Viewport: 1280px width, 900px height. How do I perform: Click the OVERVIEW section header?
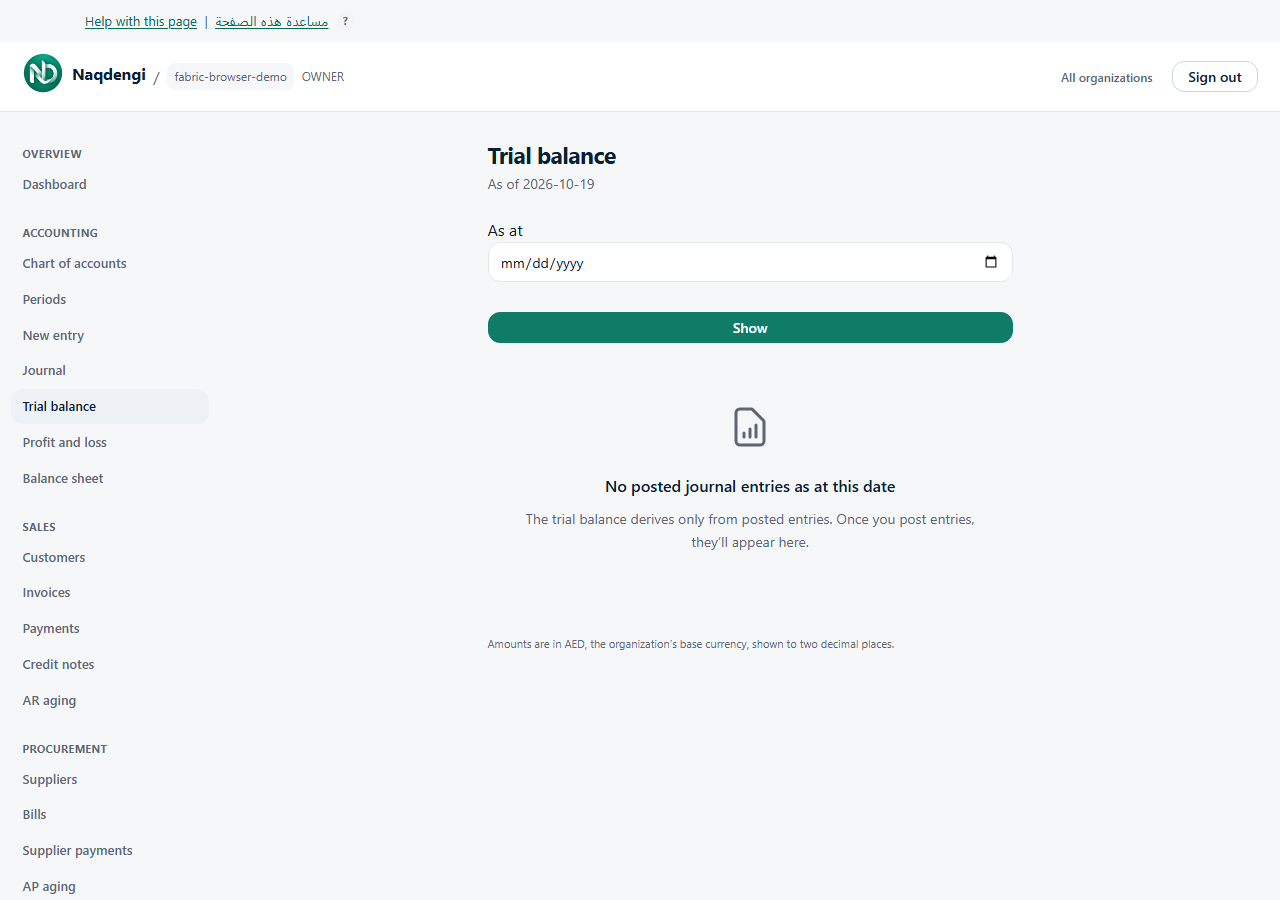click(x=52, y=154)
